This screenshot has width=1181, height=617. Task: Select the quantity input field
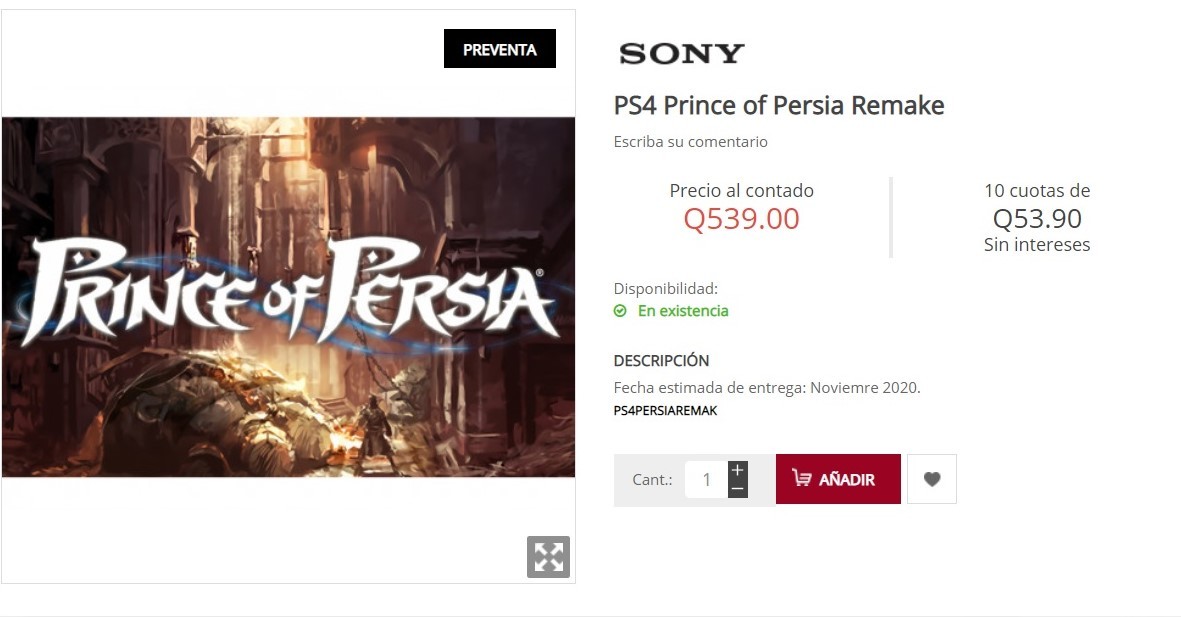pyautogui.click(x=706, y=479)
